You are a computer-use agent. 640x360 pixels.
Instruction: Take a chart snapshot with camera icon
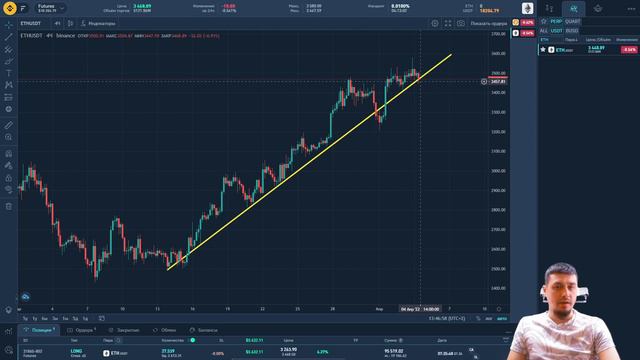[x=461, y=24]
